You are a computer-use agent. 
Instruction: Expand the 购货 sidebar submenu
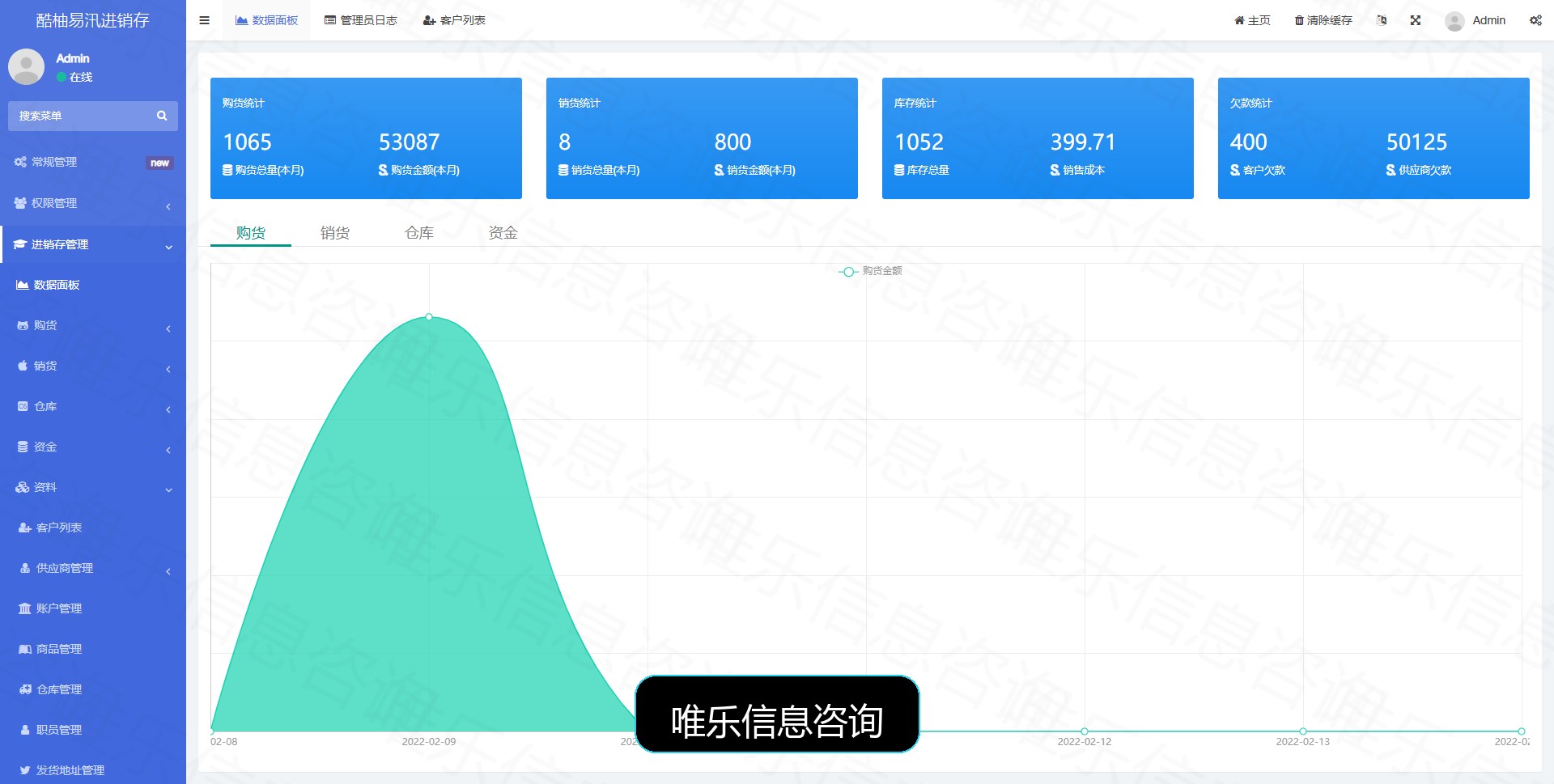93,325
